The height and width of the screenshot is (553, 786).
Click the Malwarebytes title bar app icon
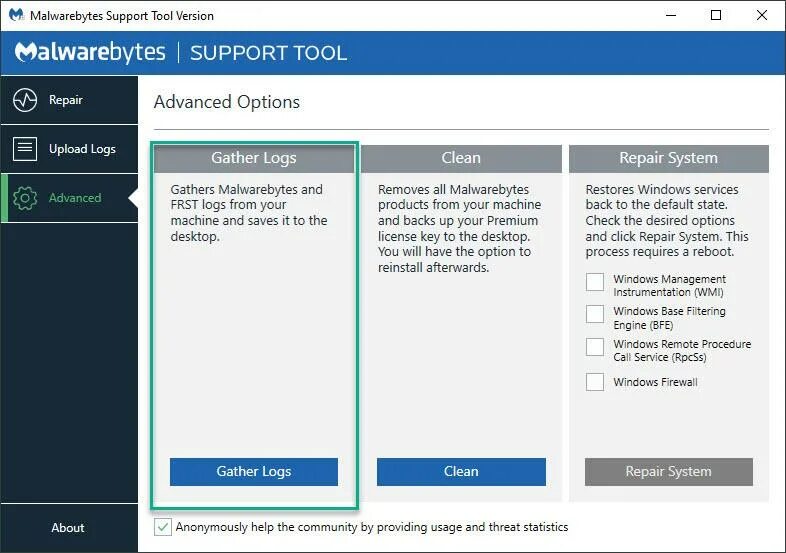(16, 16)
